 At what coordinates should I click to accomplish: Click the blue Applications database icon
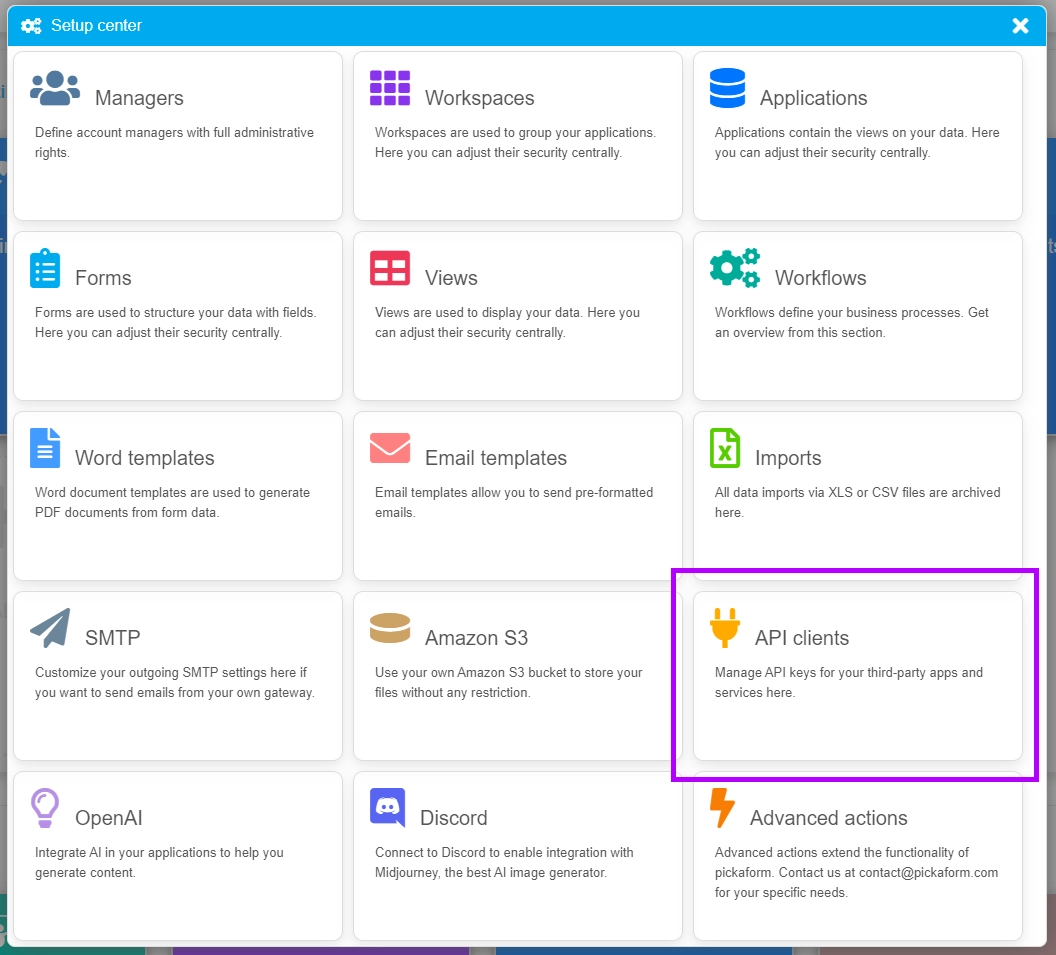[727, 89]
